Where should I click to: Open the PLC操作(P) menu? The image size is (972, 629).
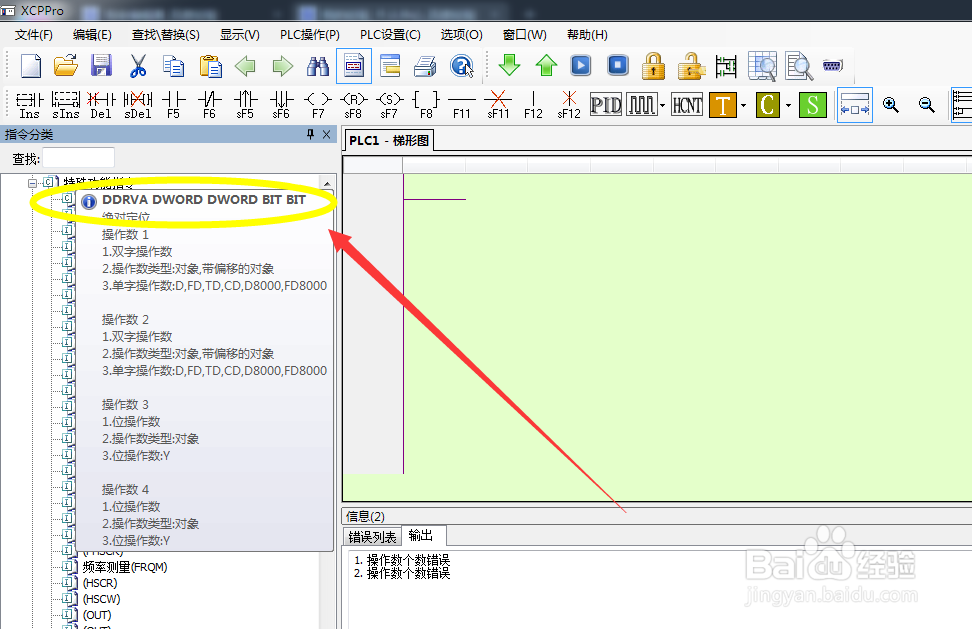pyautogui.click(x=310, y=35)
